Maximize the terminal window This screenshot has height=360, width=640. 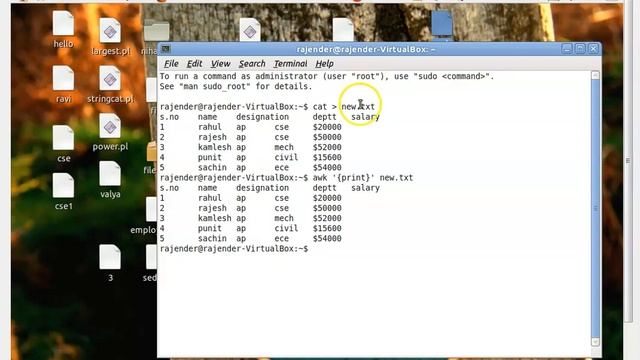point(580,49)
